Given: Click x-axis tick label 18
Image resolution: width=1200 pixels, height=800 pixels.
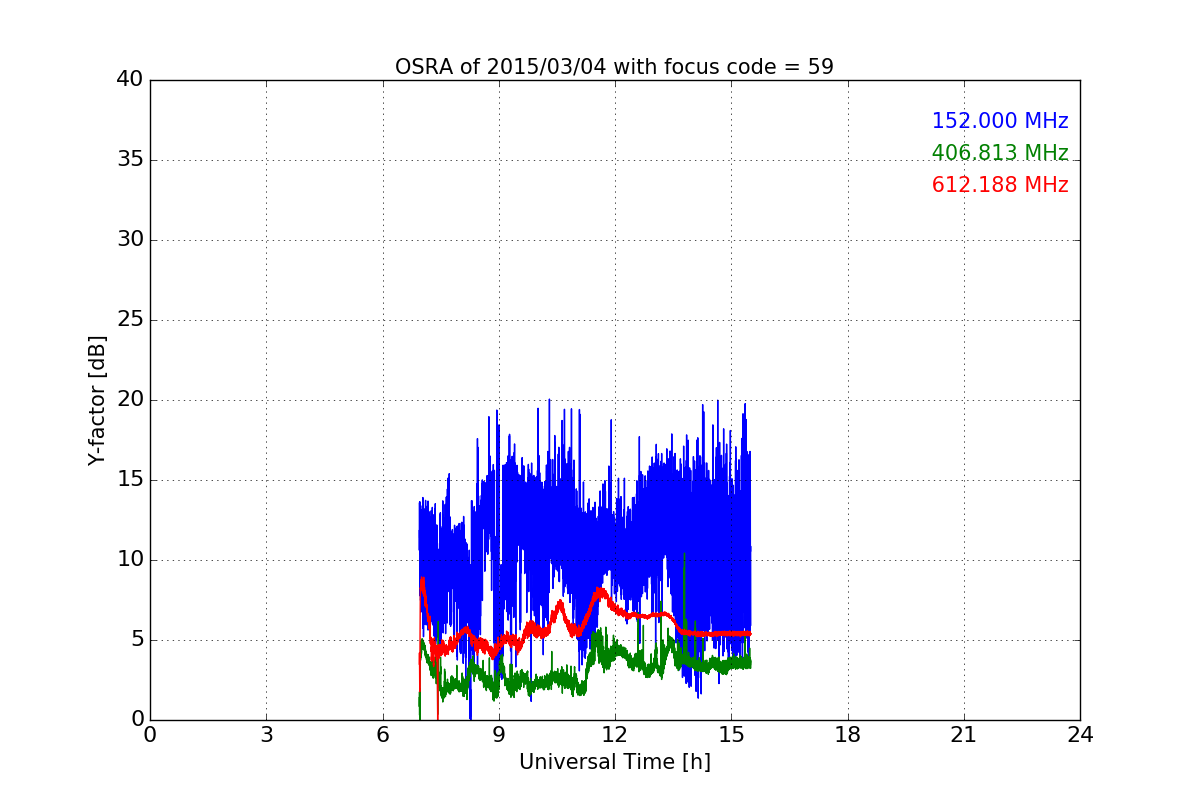Looking at the screenshot, I should pyautogui.click(x=848, y=735).
